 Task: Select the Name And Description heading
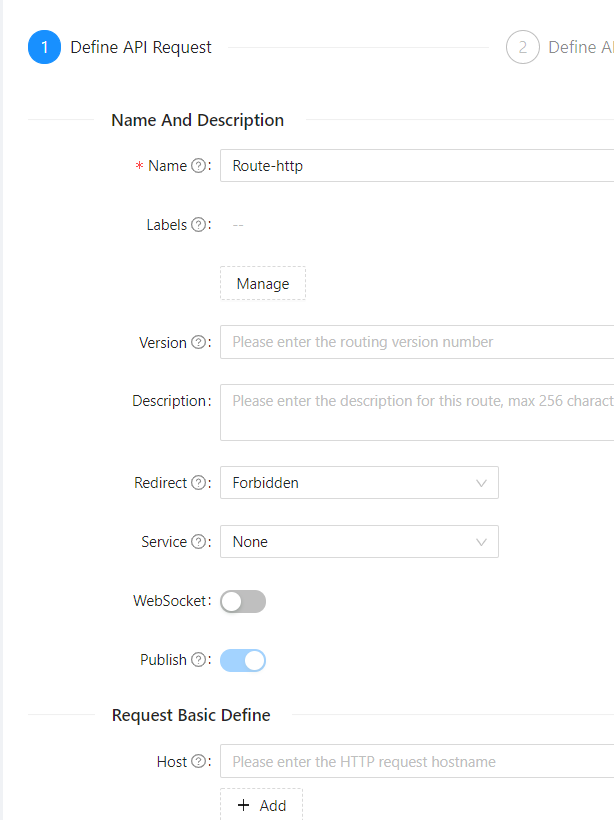tap(198, 120)
